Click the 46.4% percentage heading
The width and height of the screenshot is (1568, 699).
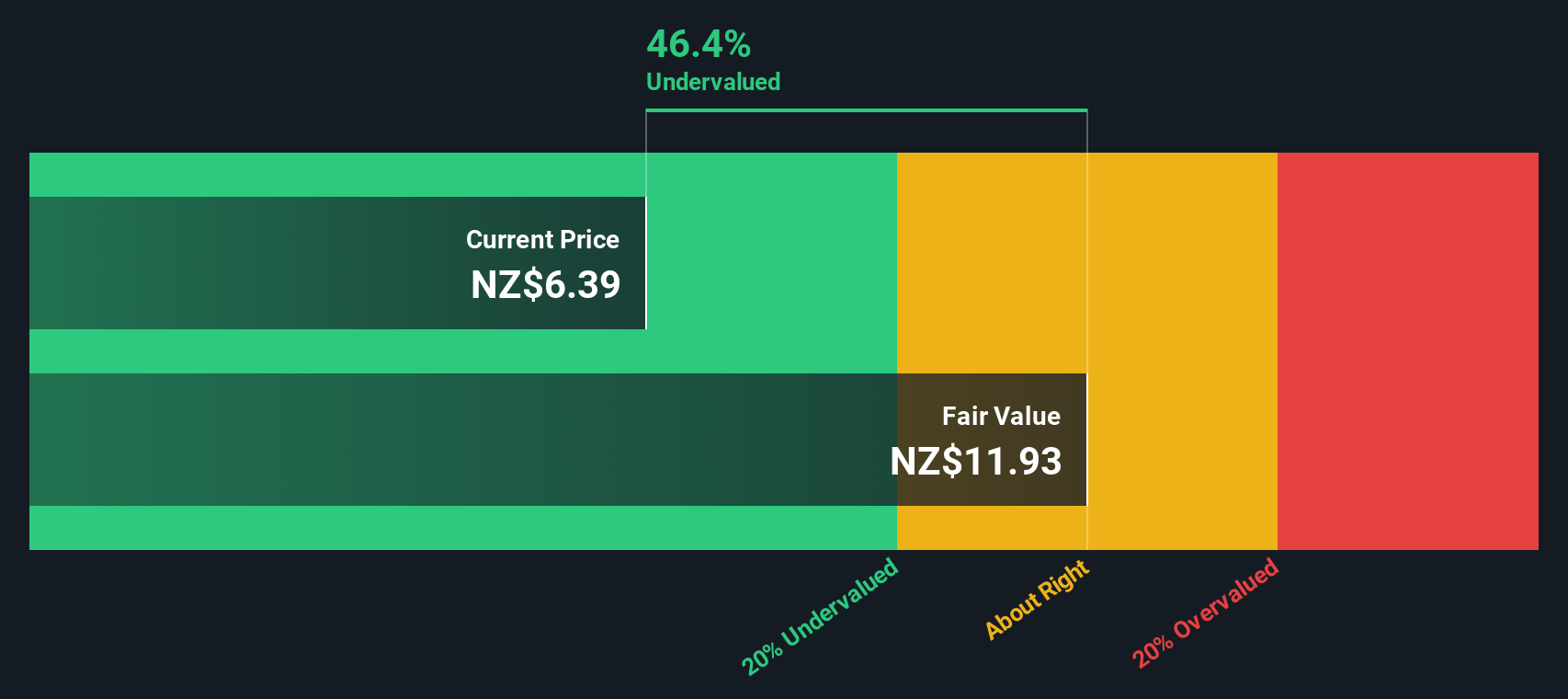699,44
